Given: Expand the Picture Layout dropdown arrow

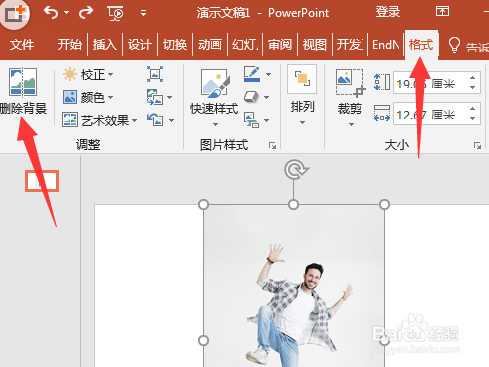Looking at the screenshot, I should point(266,120).
